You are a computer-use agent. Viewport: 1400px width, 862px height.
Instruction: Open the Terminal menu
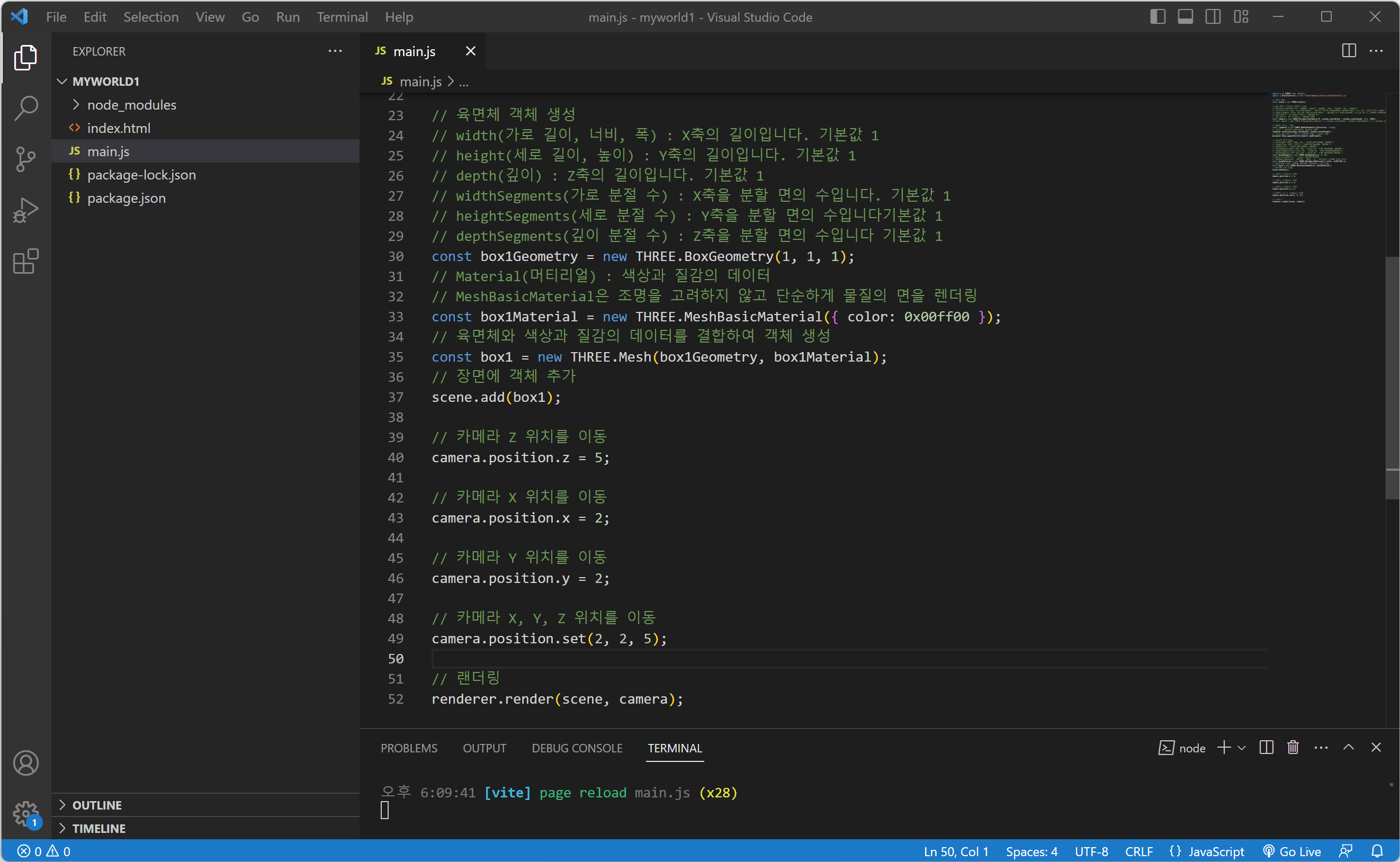coord(342,17)
